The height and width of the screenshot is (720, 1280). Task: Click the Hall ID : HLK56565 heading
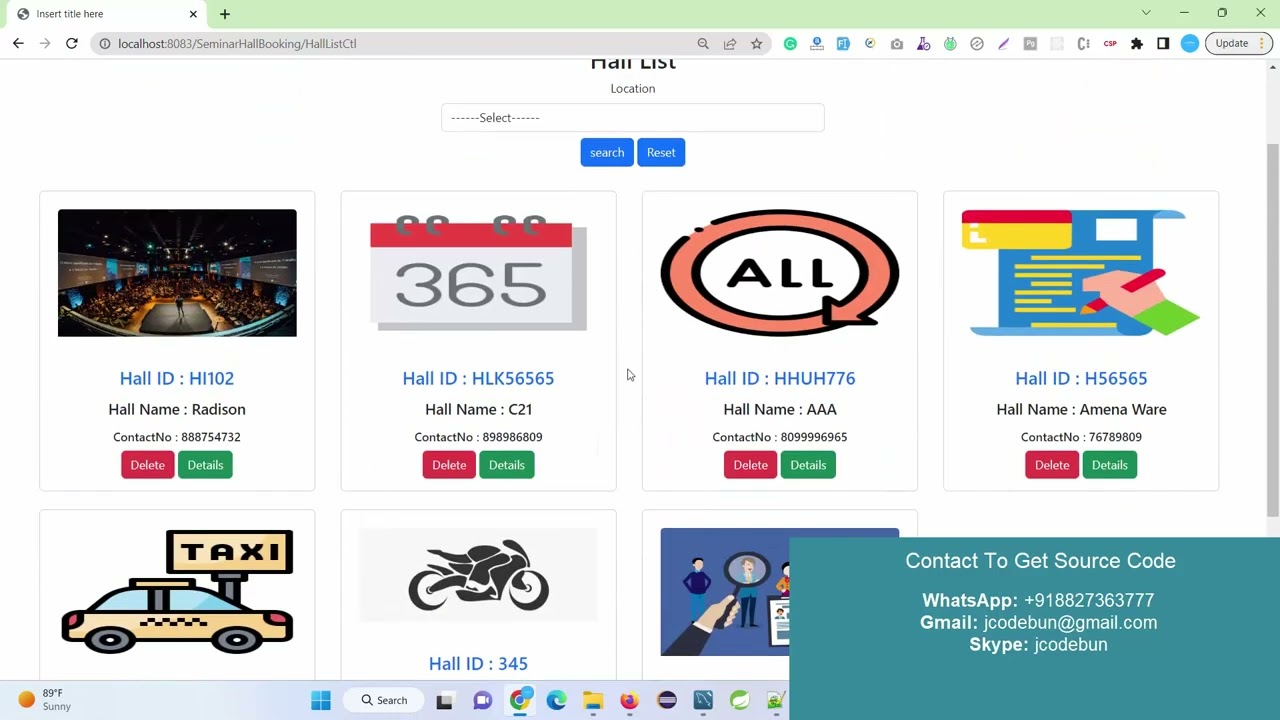pos(478,378)
